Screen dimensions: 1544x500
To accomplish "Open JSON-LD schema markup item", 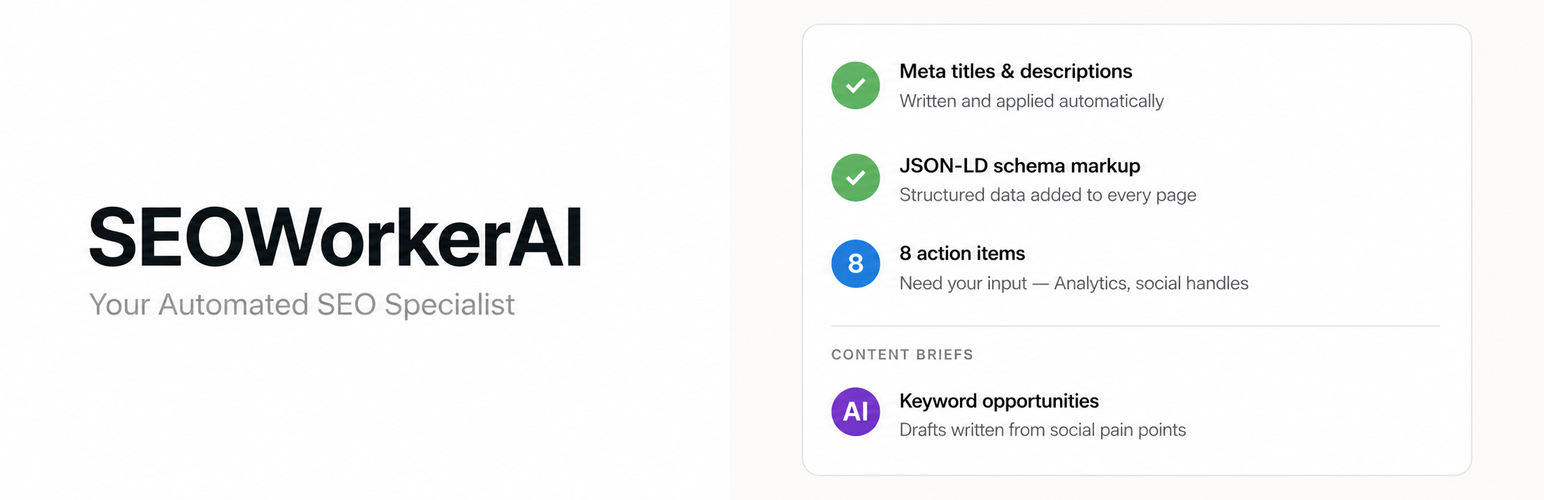I will tap(1020, 166).
